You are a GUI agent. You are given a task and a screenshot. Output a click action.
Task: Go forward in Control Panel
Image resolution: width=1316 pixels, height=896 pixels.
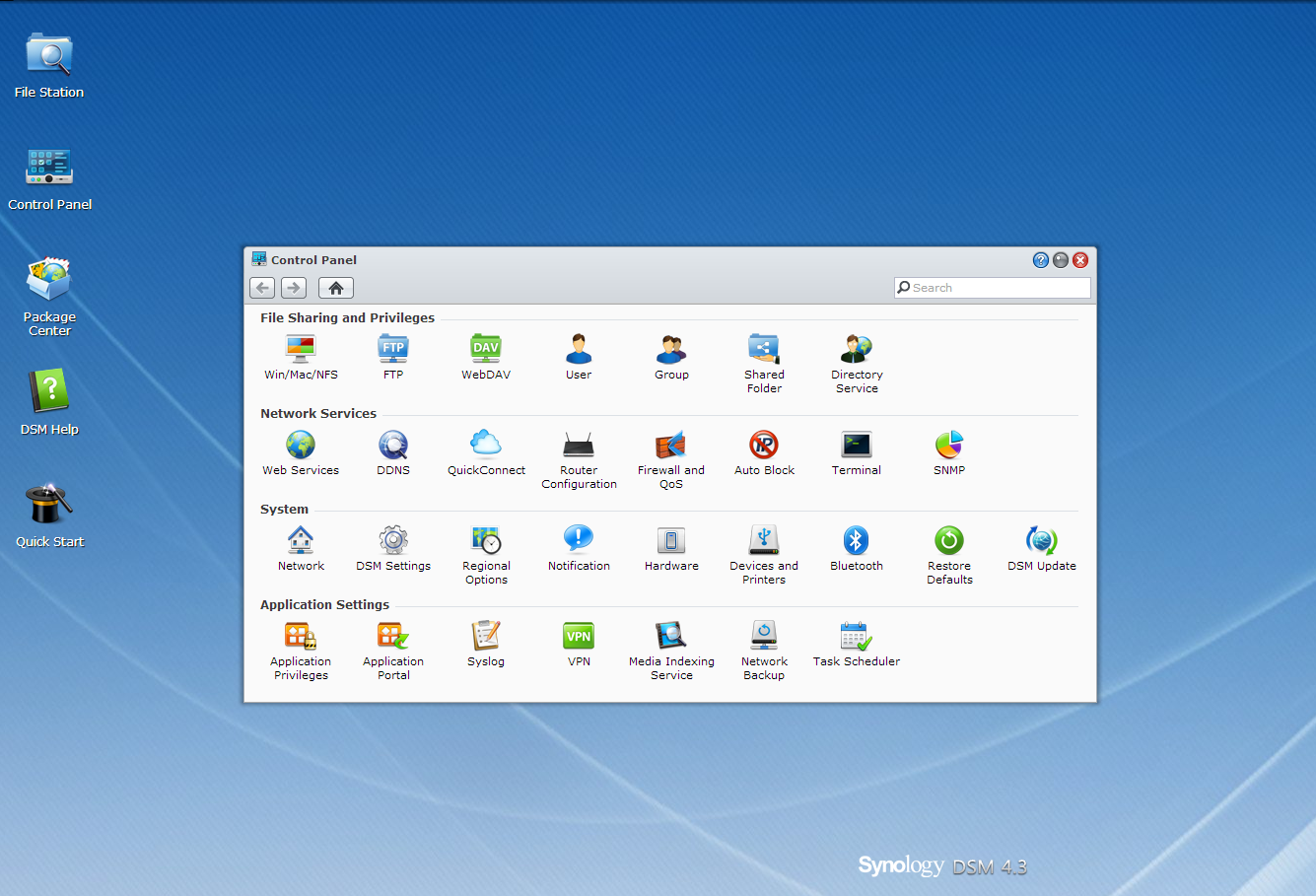pyautogui.click(x=294, y=288)
